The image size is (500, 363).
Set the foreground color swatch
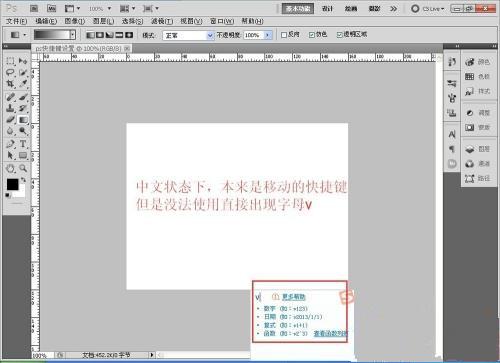13,184
